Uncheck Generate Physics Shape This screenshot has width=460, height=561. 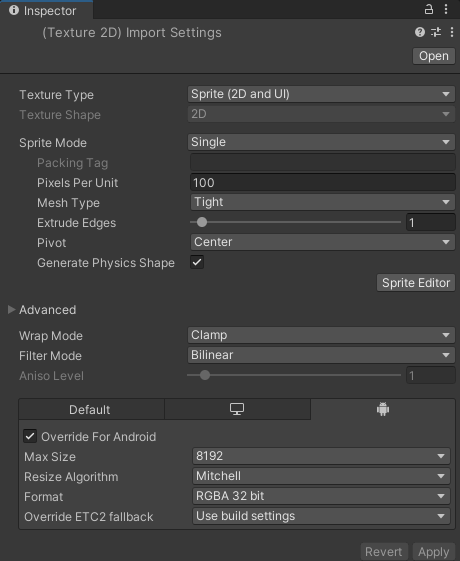[197, 262]
